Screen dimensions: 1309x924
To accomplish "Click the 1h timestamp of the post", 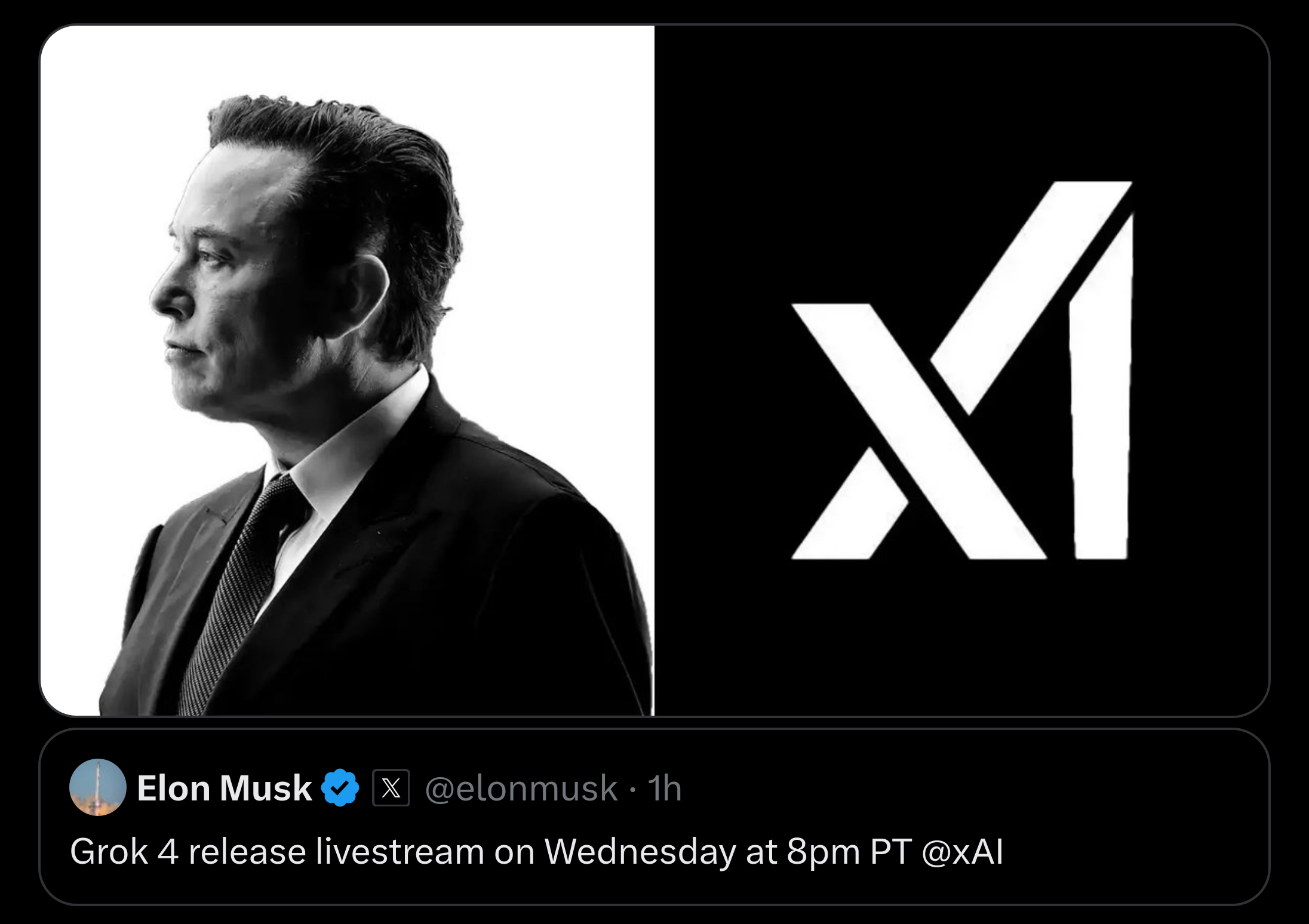I will coord(665,789).
